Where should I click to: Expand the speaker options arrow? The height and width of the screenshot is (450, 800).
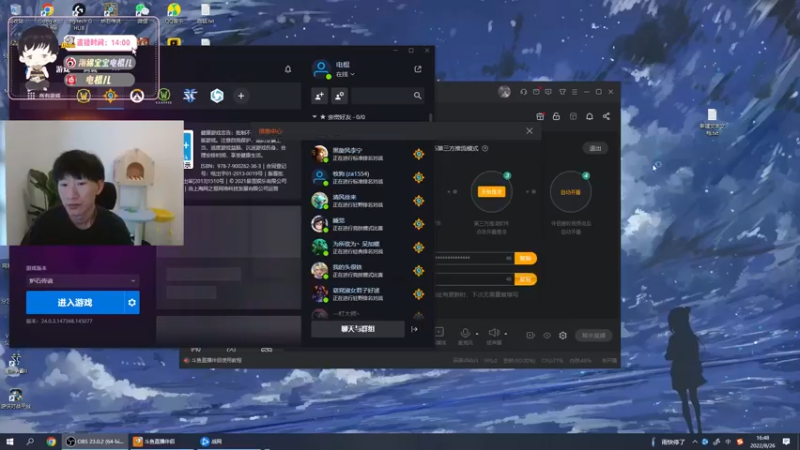506,334
